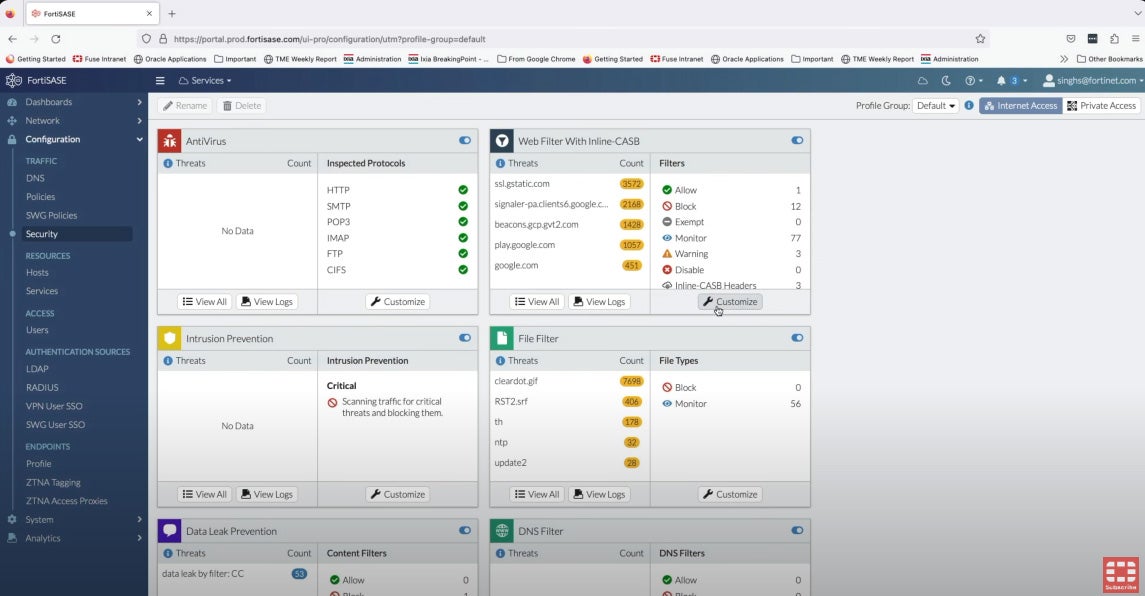This screenshot has width=1145, height=596.
Task: Open the help question mark icon
Action: click(x=970, y=80)
